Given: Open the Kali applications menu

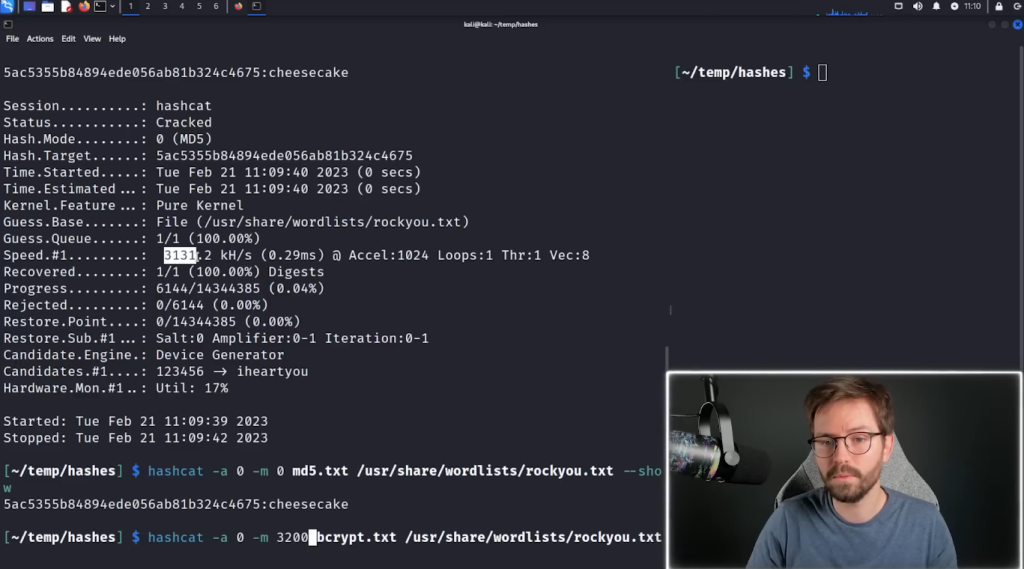Looking at the screenshot, I should (7, 7).
